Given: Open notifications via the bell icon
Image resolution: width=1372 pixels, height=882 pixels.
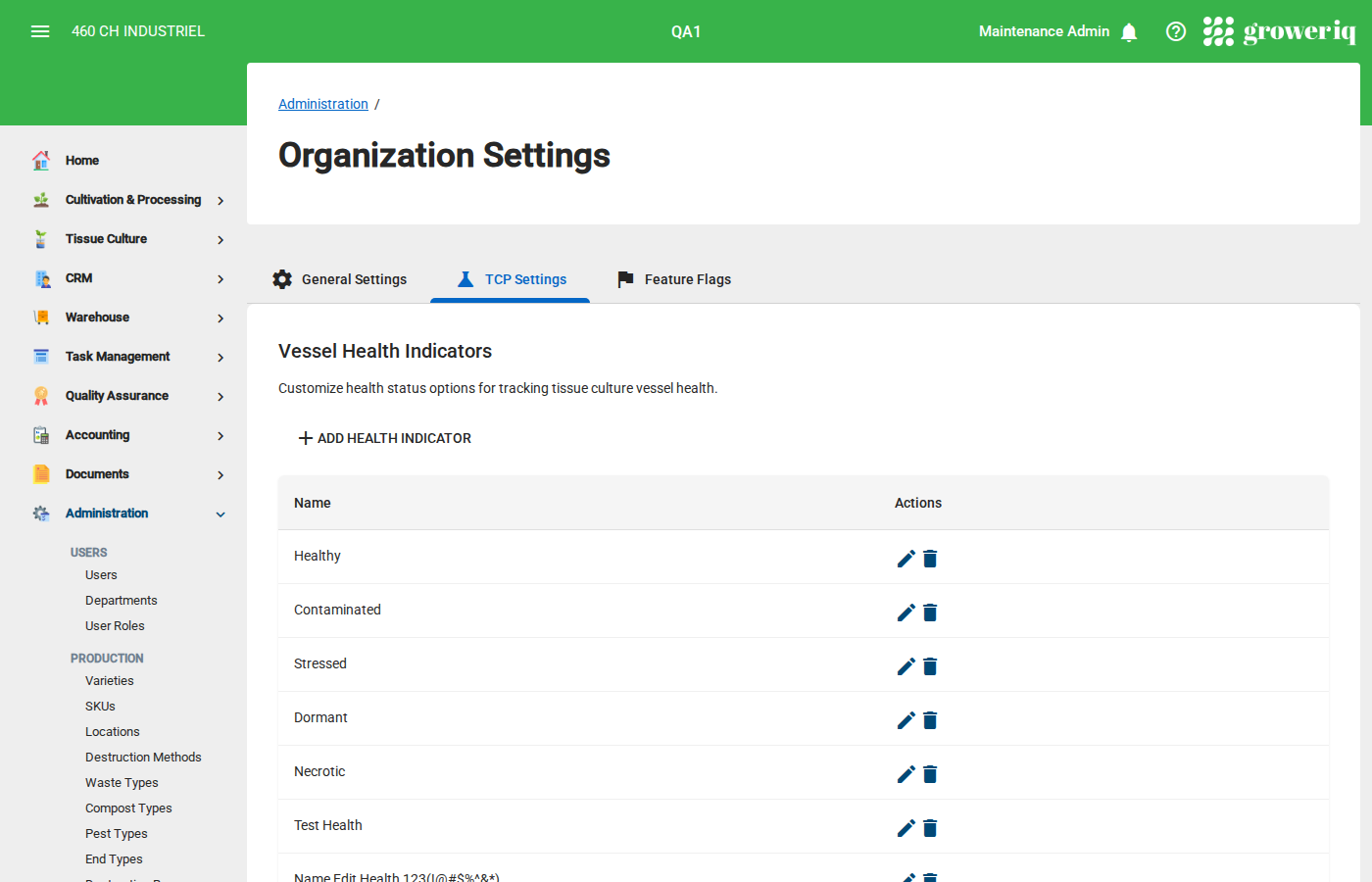Looking at the screenshot, I should (1129, 30).
